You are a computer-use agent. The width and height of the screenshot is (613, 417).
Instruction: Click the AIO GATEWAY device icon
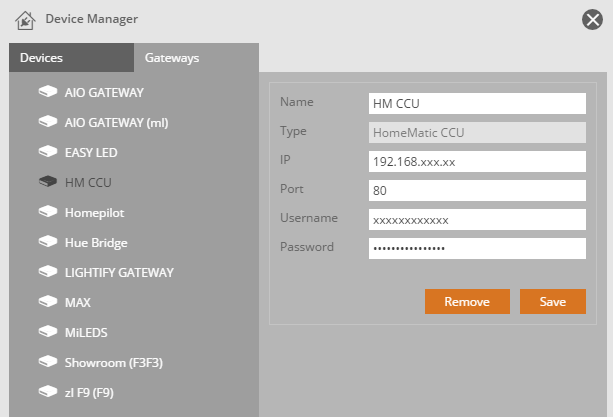pyautogui.click(x=47, y=92)
